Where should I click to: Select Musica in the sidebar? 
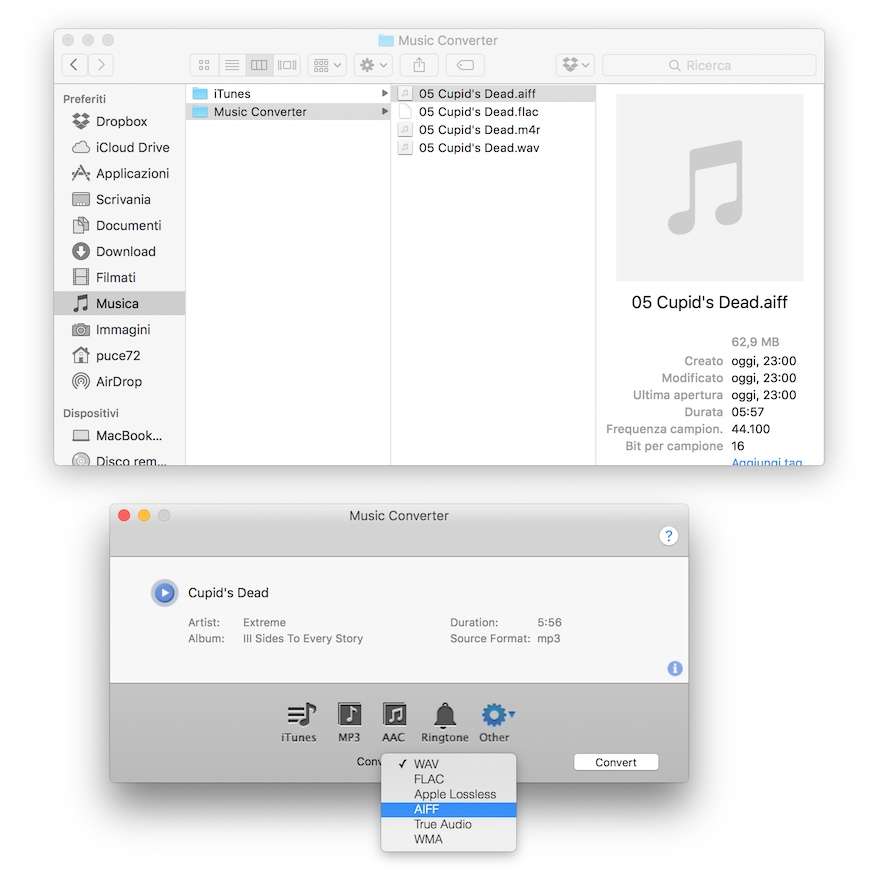tap(120, 303)
